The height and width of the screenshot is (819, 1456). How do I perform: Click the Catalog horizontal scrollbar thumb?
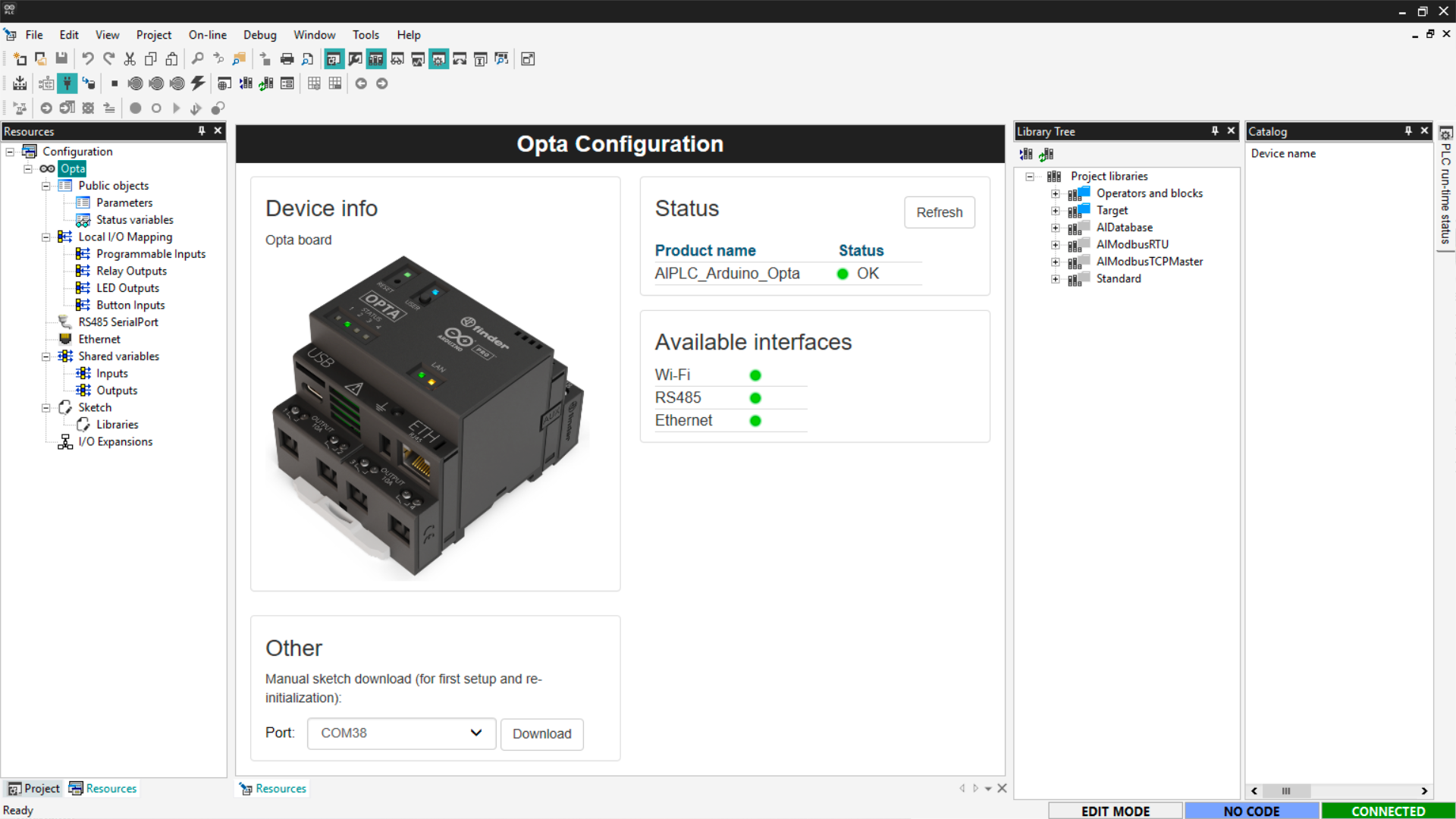coord(1285,791)
